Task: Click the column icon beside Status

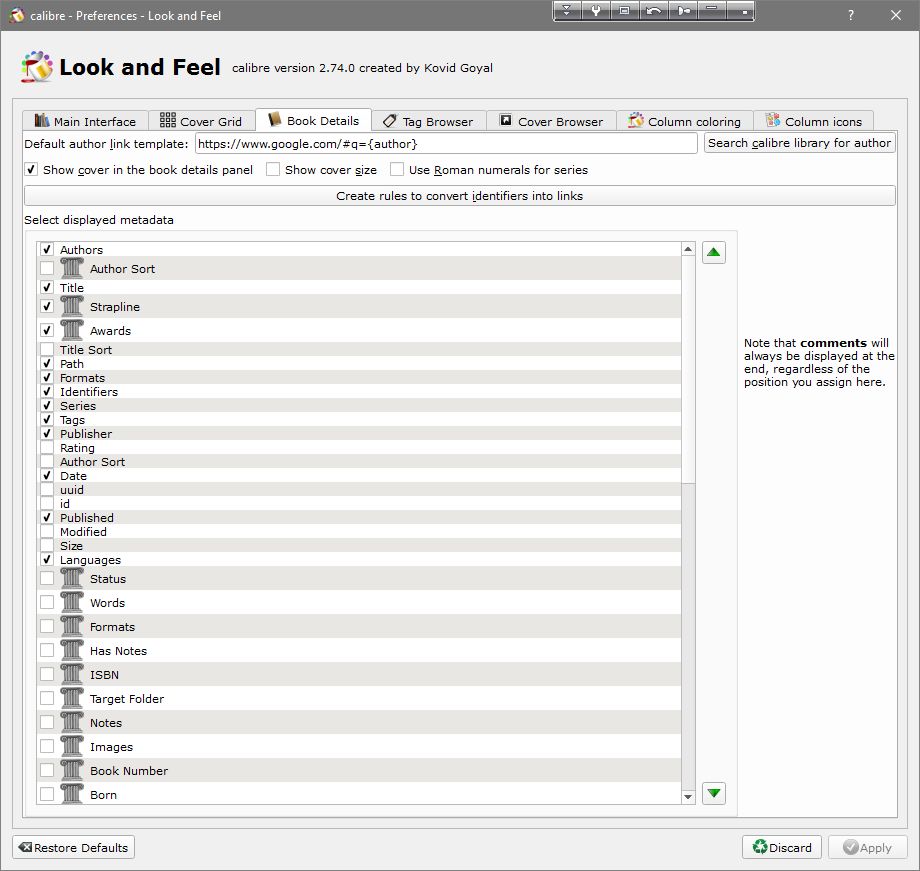Action: point(72,579)
